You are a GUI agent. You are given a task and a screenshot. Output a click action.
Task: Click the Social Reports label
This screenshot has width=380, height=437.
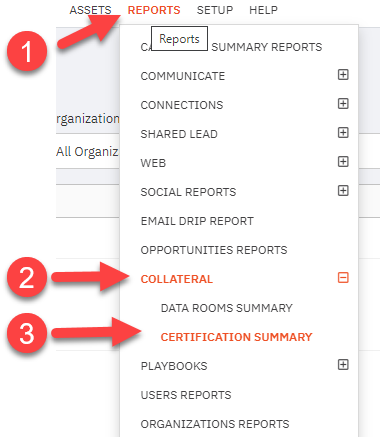(188, 192)
